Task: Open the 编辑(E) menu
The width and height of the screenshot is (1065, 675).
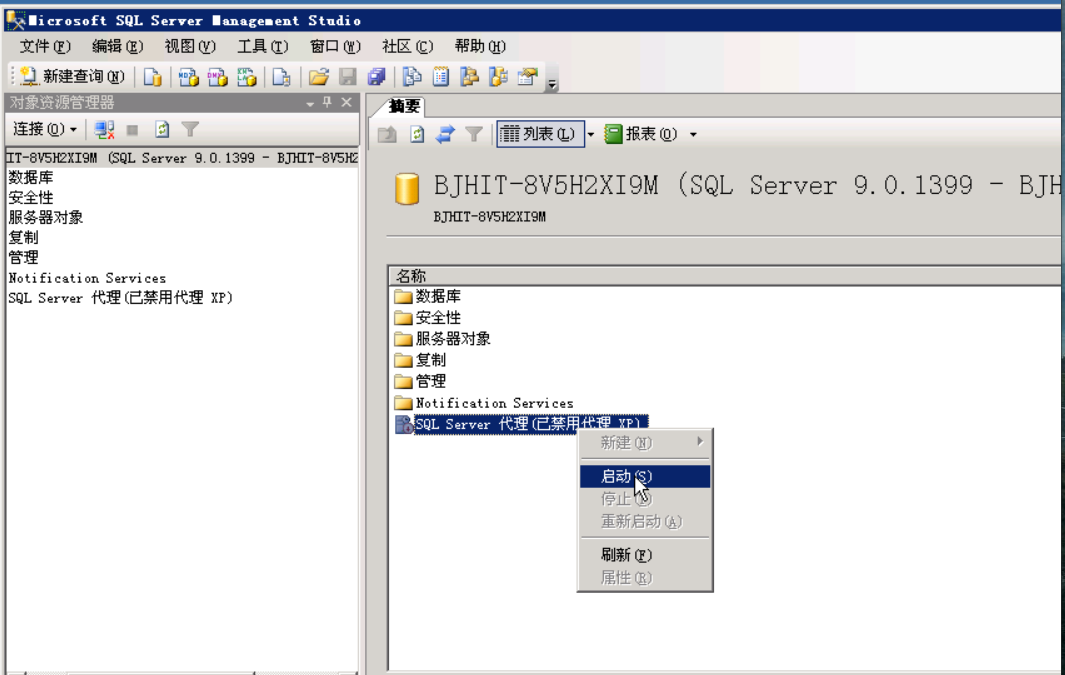Action: click(x=118, y=46)
